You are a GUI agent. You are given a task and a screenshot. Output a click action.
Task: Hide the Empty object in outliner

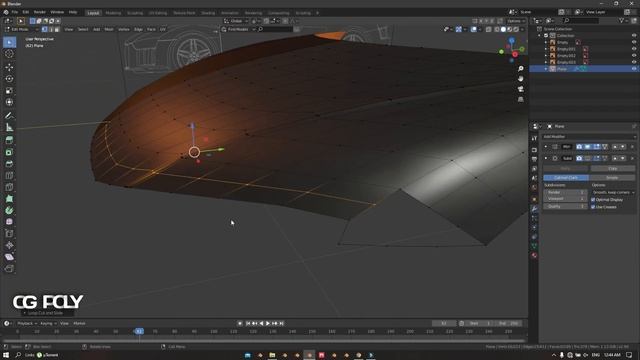click(x=634, y=42)
